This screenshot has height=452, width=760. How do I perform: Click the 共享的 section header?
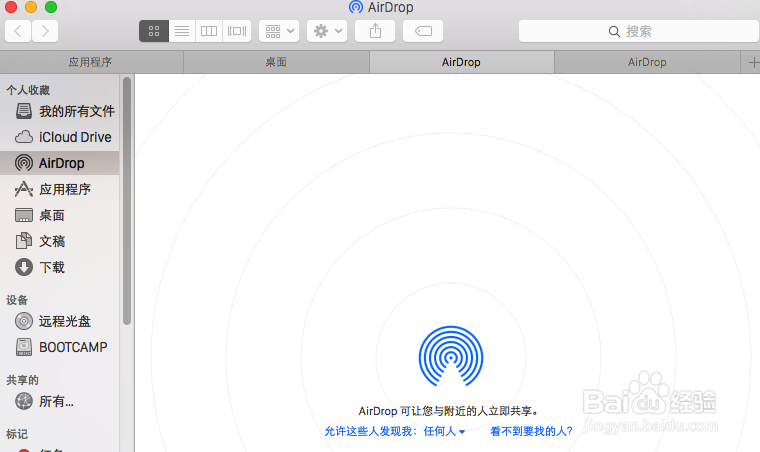[x=22, y=380]
